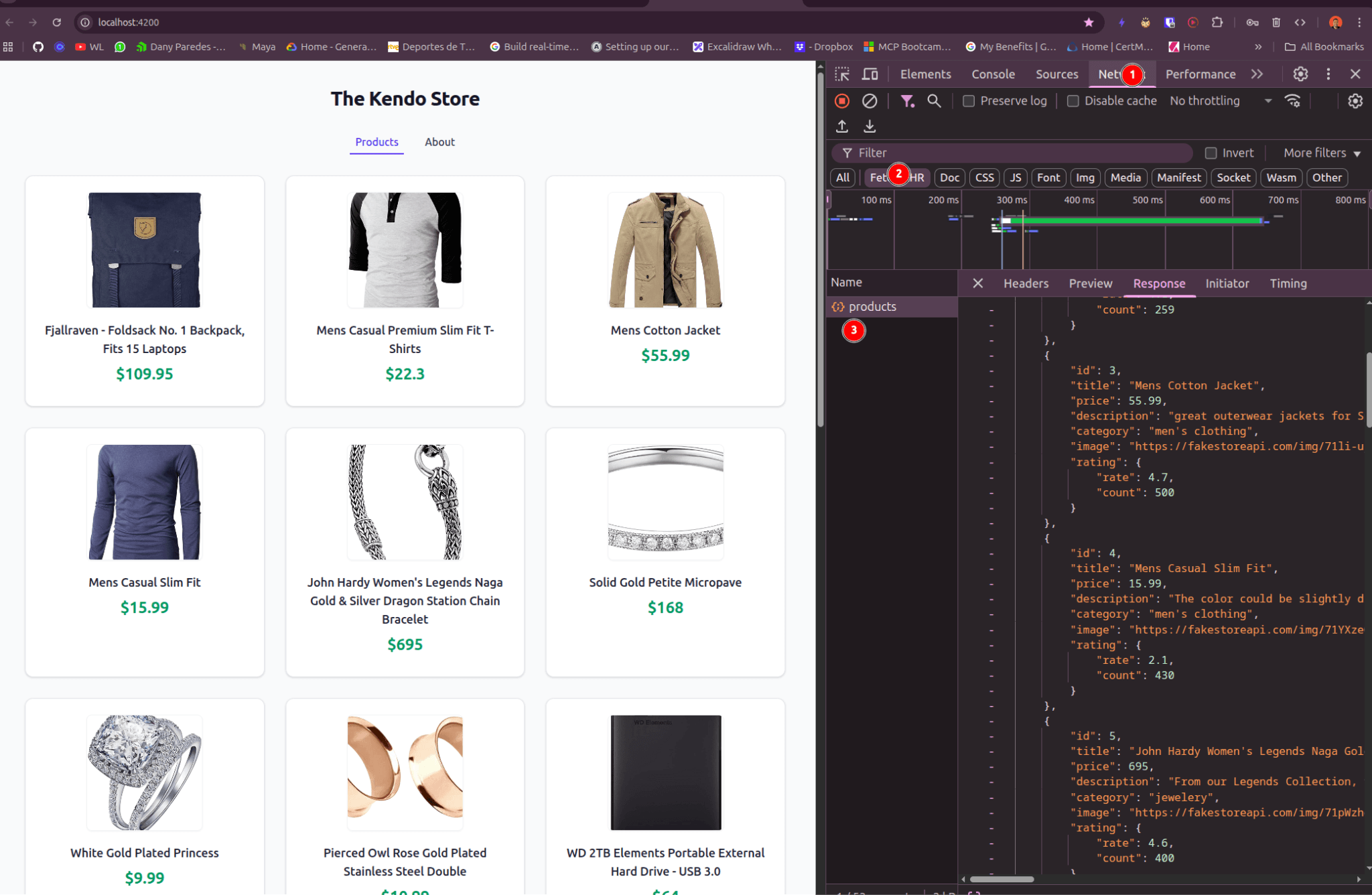Click Import HAR file upload icon

click(x=842, y=126)
